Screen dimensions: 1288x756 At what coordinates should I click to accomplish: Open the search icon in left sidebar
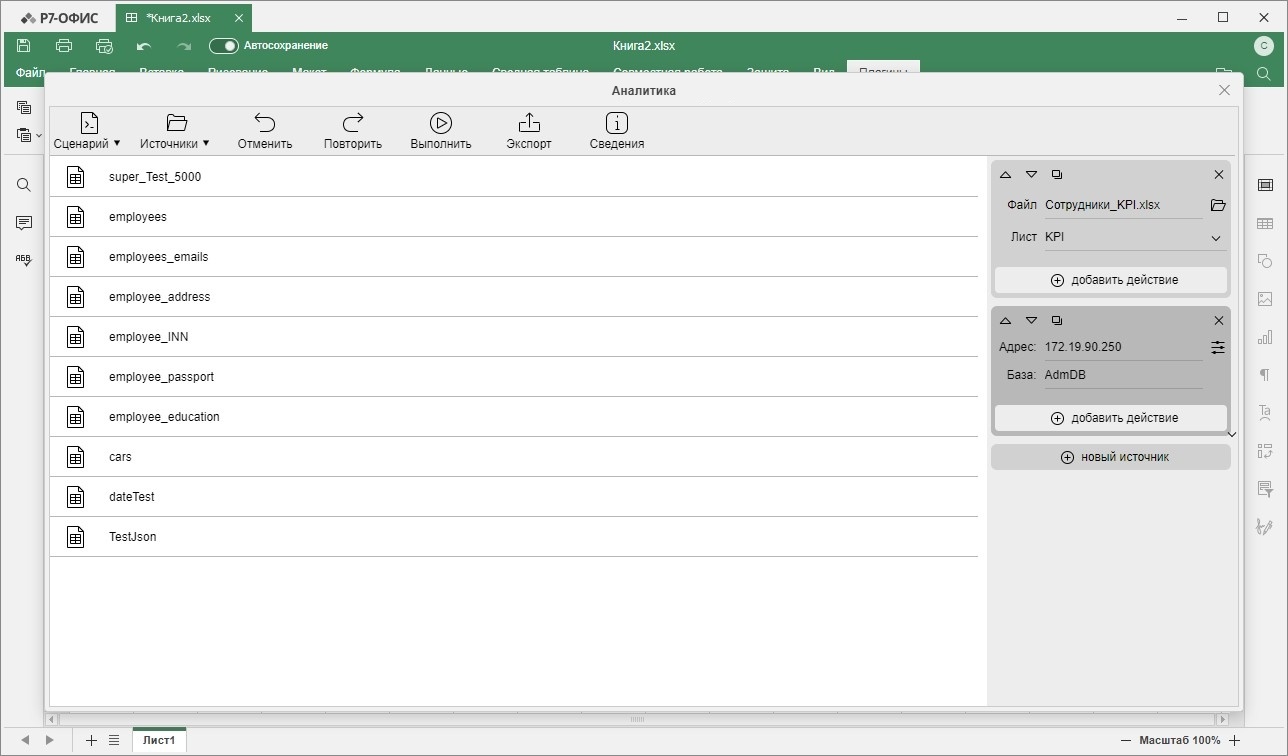pos(24,185)
